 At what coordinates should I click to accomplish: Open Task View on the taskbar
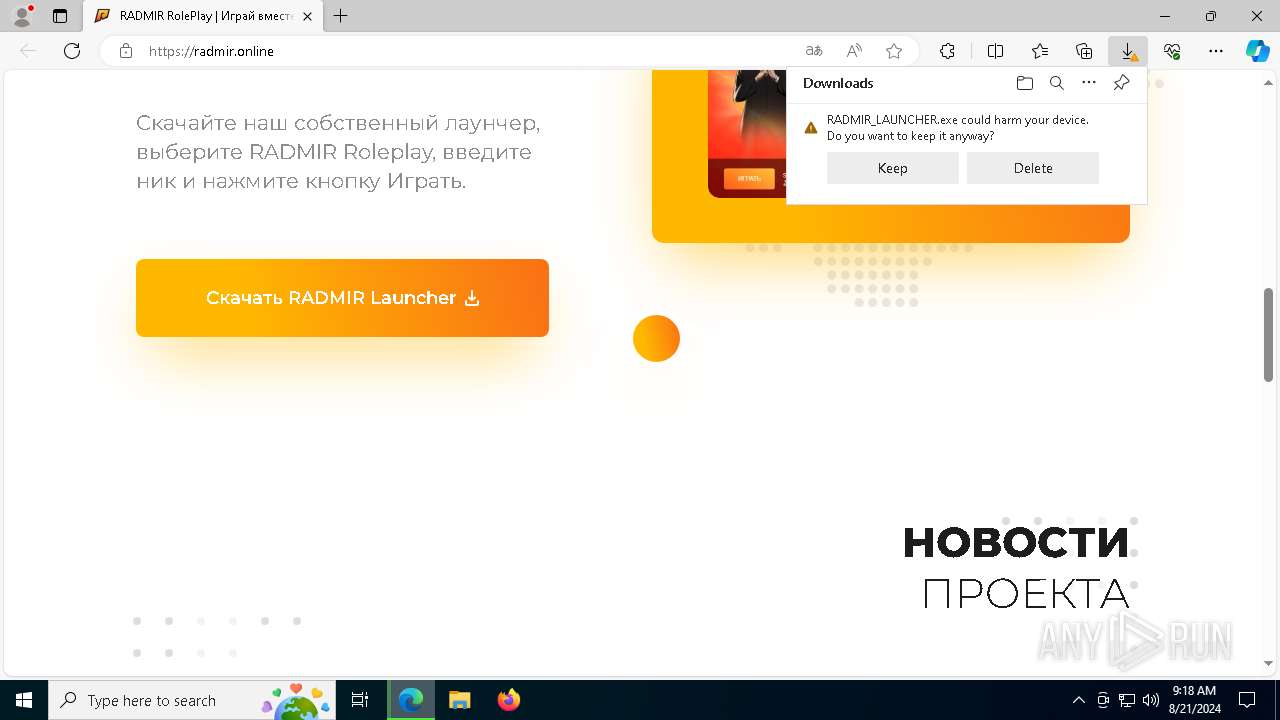[360, 700]
